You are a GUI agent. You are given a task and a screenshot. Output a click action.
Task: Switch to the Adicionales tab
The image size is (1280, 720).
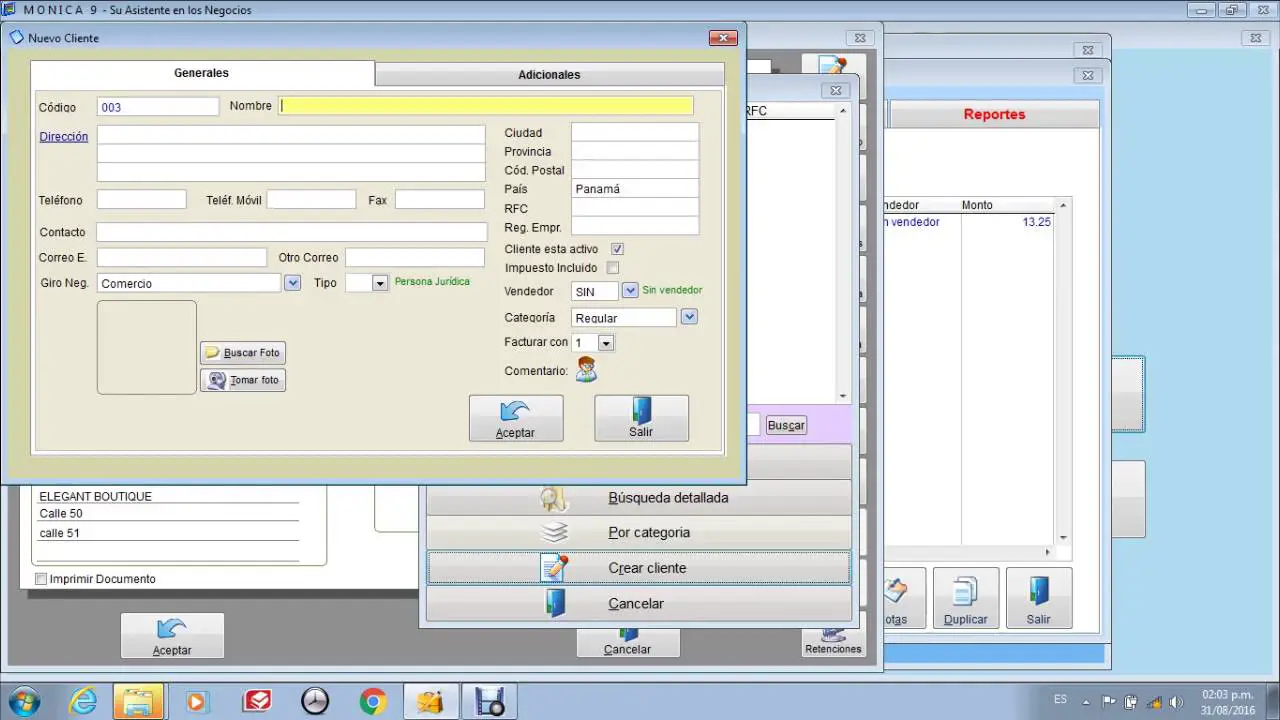(549, 75)
